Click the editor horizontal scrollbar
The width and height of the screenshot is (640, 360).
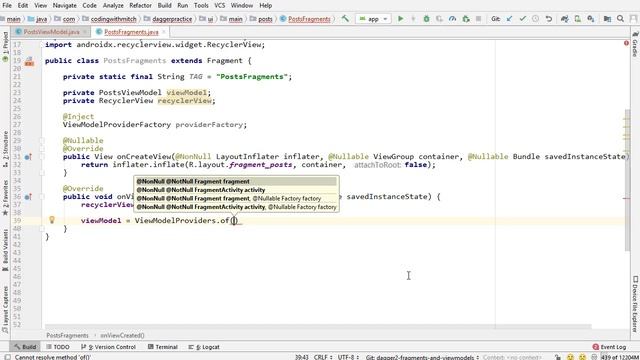[x=318, y=327]
